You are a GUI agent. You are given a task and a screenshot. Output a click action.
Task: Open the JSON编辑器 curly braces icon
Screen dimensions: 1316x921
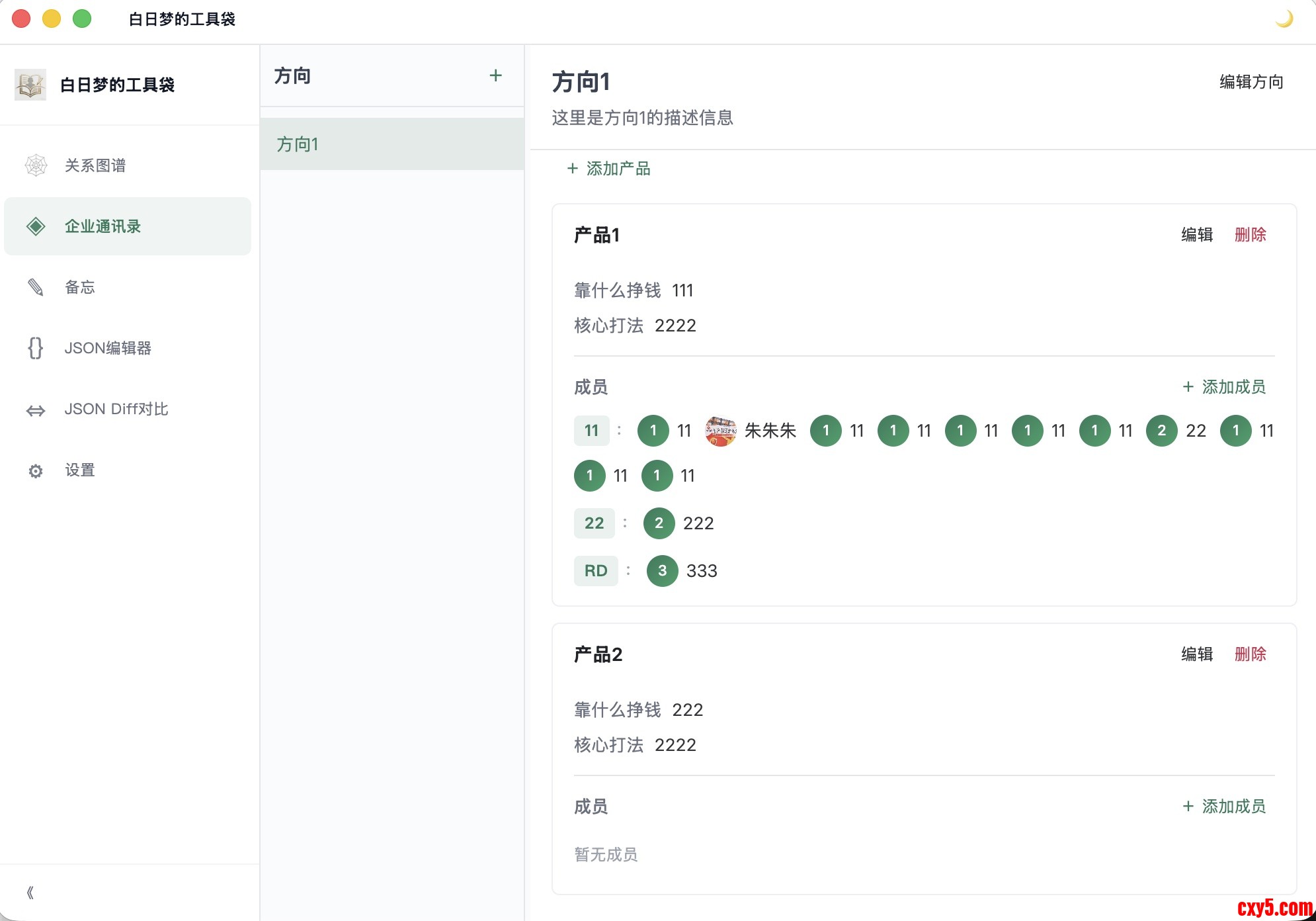pyautogui.click(x=36, y=348)
